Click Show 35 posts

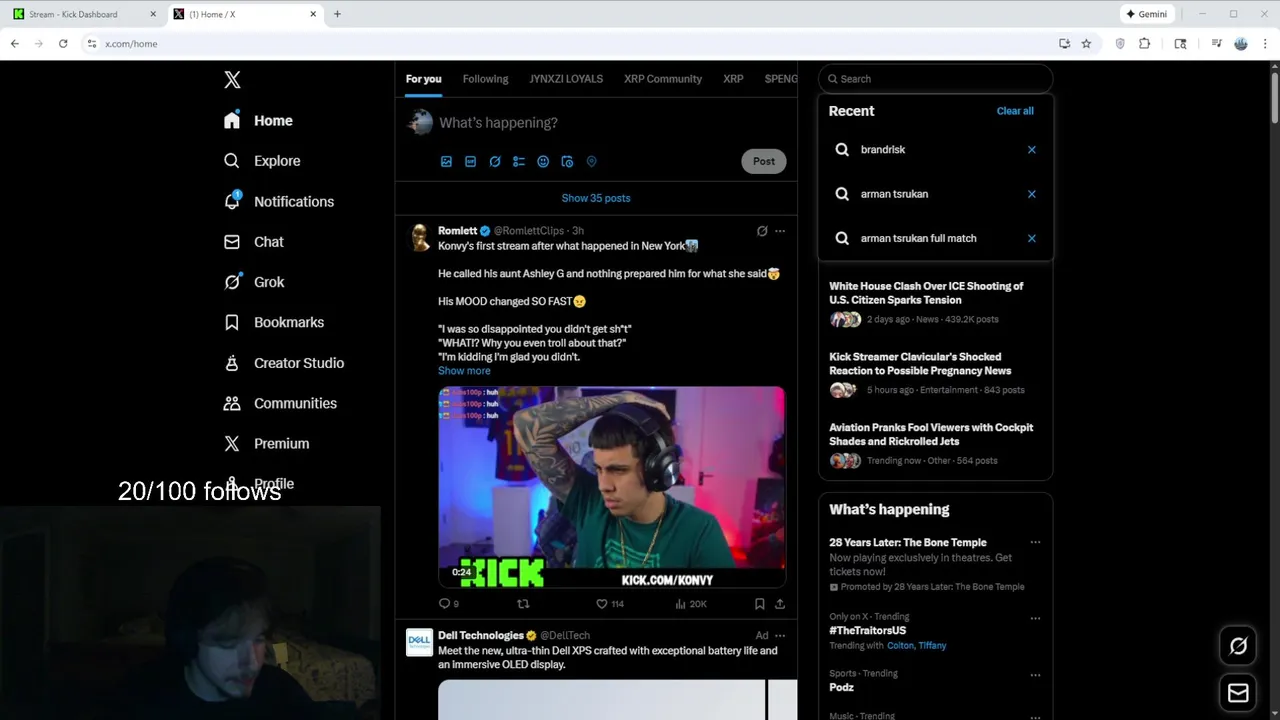(596, 198)
